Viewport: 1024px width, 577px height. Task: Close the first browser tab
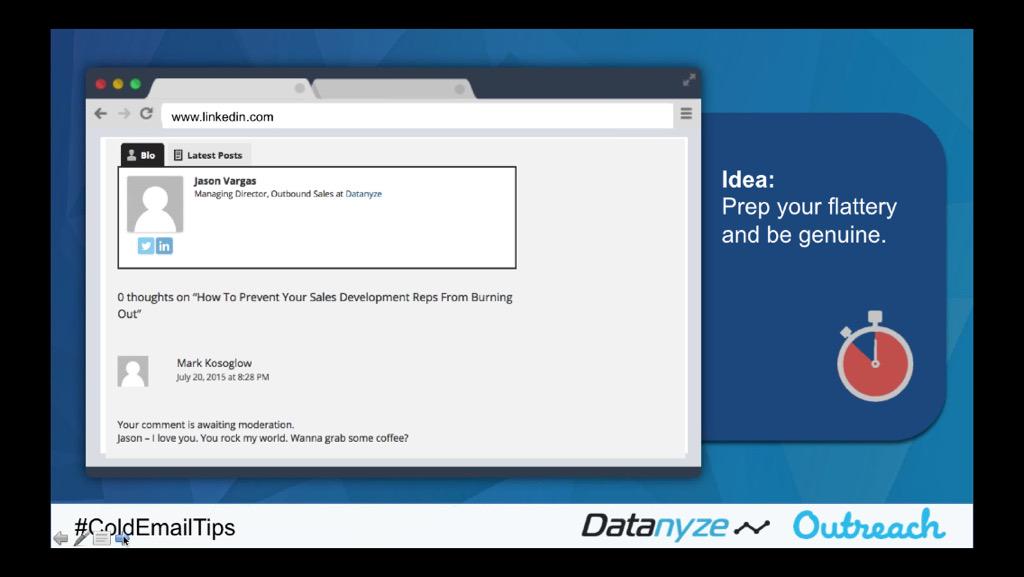pyautogui.click(x=299, y=88)
